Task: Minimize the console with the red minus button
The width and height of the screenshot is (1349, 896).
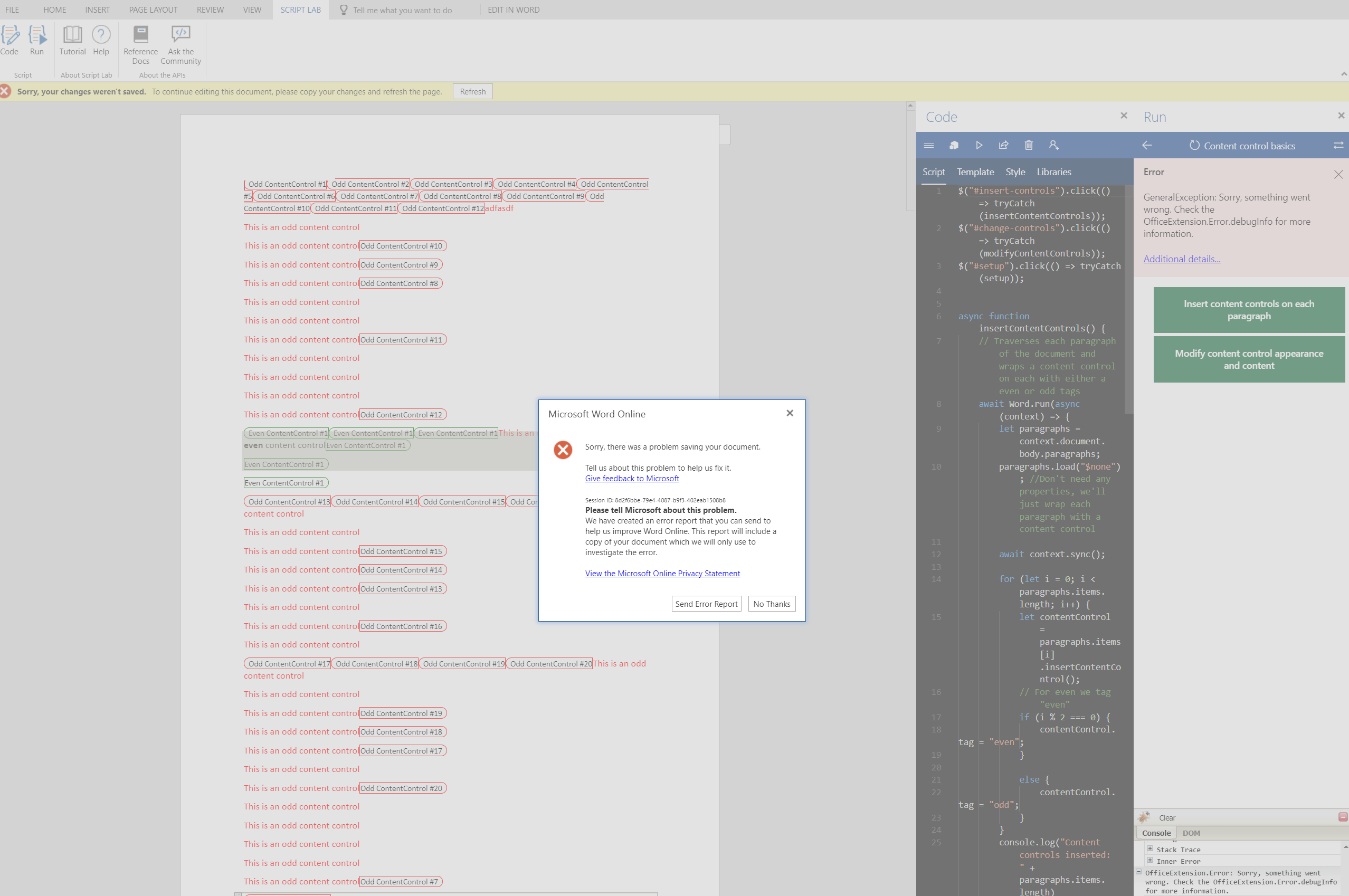Action: click(x=1342, y=817)
